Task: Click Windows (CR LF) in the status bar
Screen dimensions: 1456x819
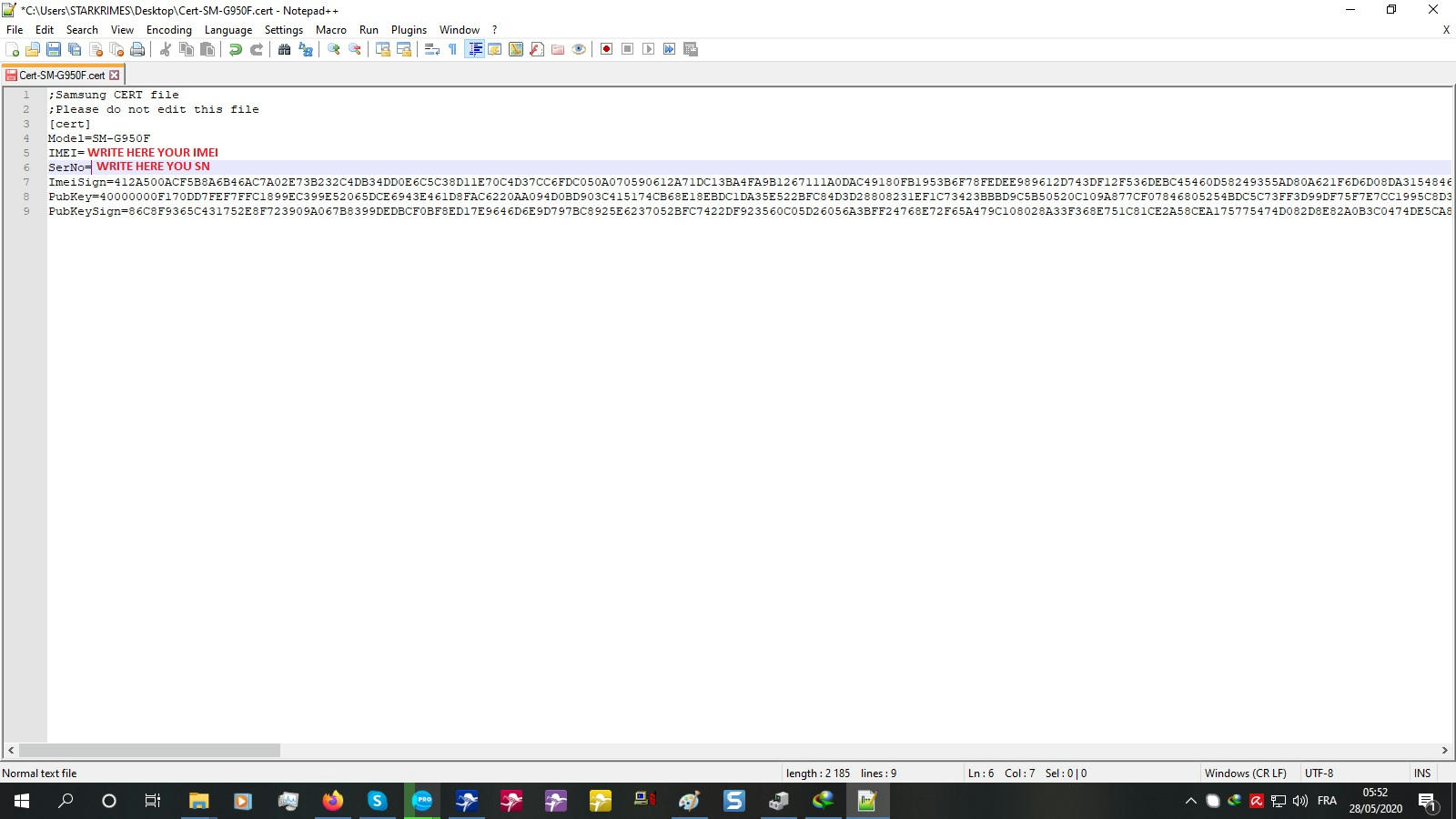Action: tap(1246, 773)
